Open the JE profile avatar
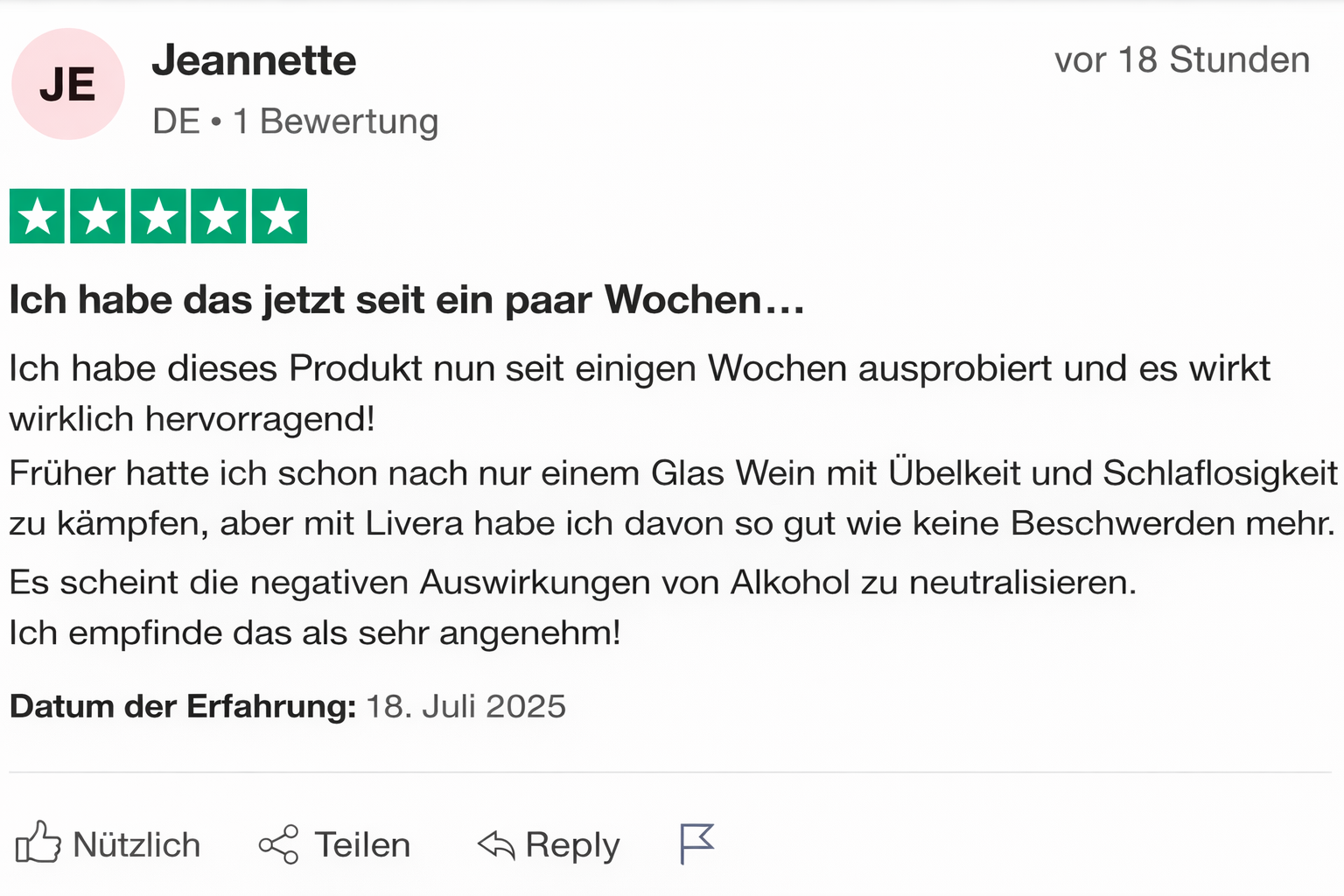Image resolution: width=1344 pixels, height=896 pixels. tap(67, 85)
